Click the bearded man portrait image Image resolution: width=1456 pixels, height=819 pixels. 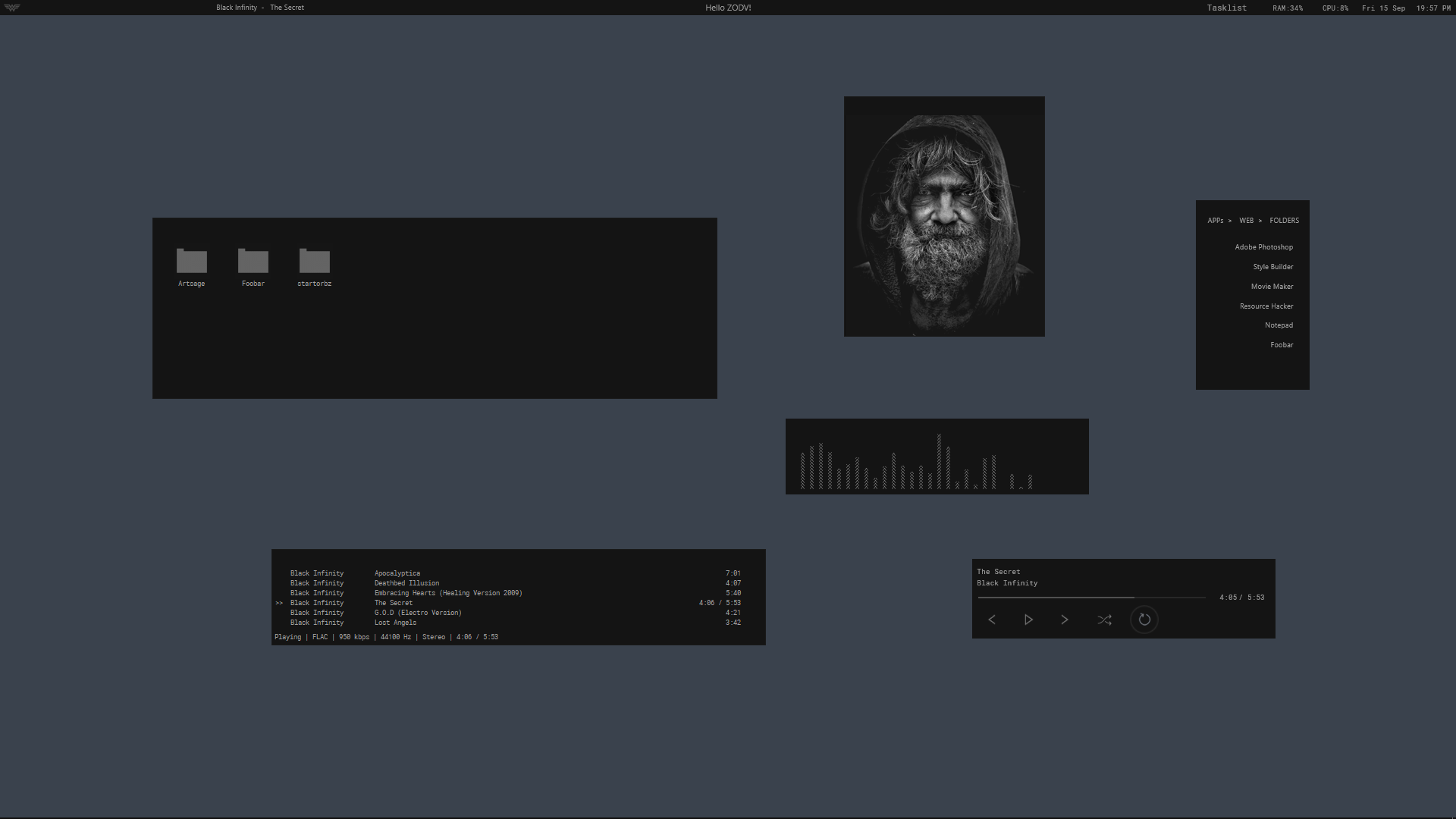coord(944,216)
